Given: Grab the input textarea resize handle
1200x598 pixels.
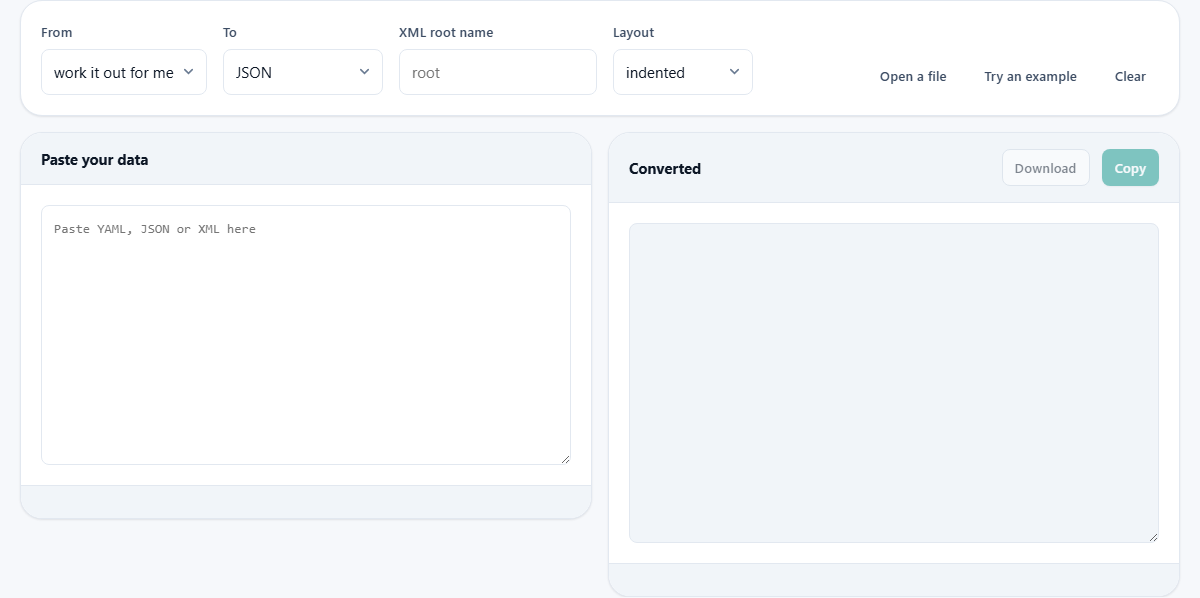Looking at the screenshot, I should (565, 459).
